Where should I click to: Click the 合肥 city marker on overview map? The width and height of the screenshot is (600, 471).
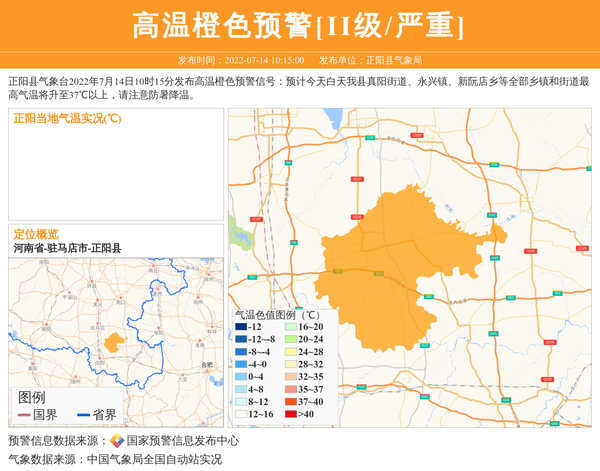click(x=208, y=364)
